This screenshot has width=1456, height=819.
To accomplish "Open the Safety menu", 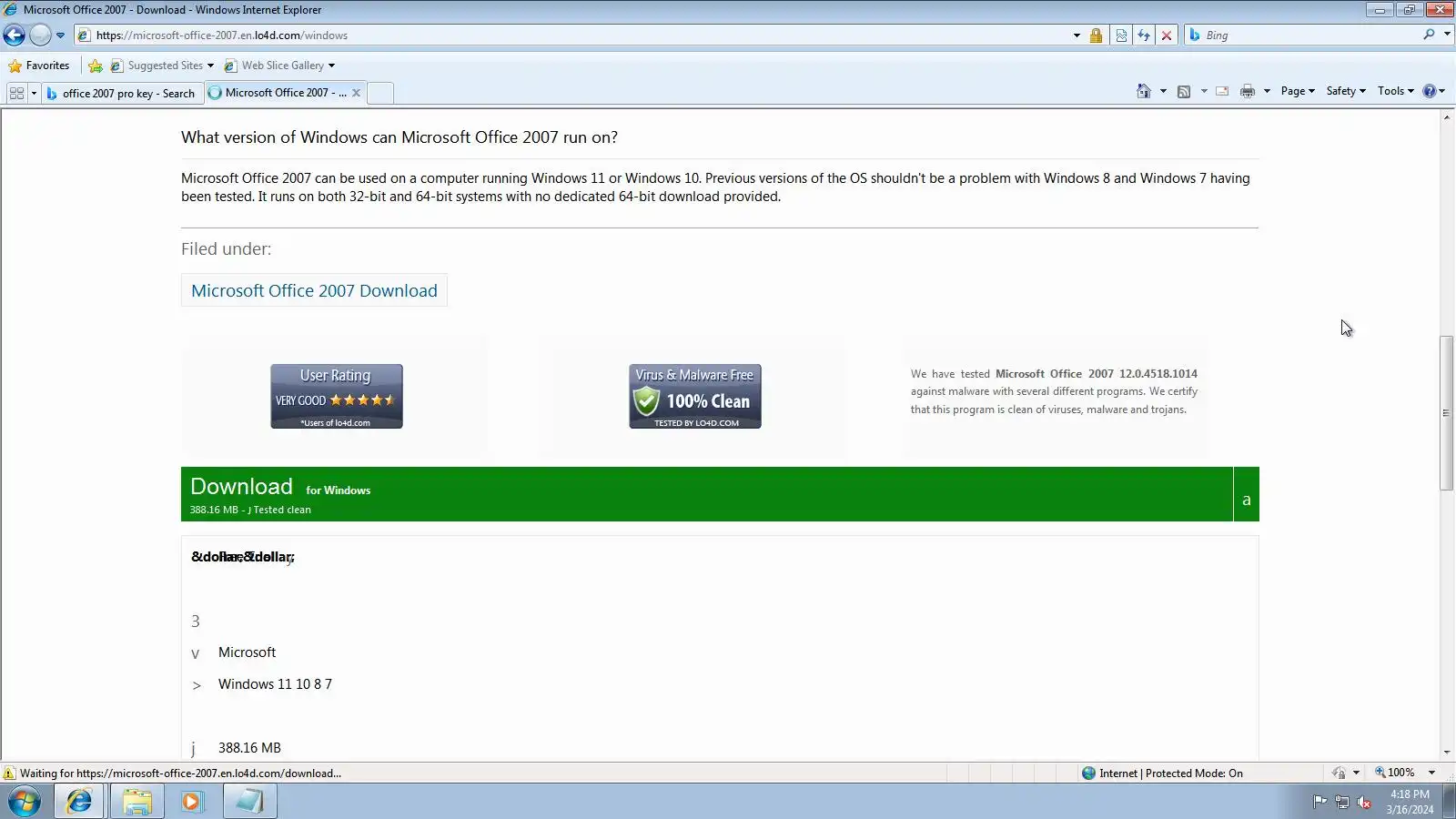I will coord(1346,91).
